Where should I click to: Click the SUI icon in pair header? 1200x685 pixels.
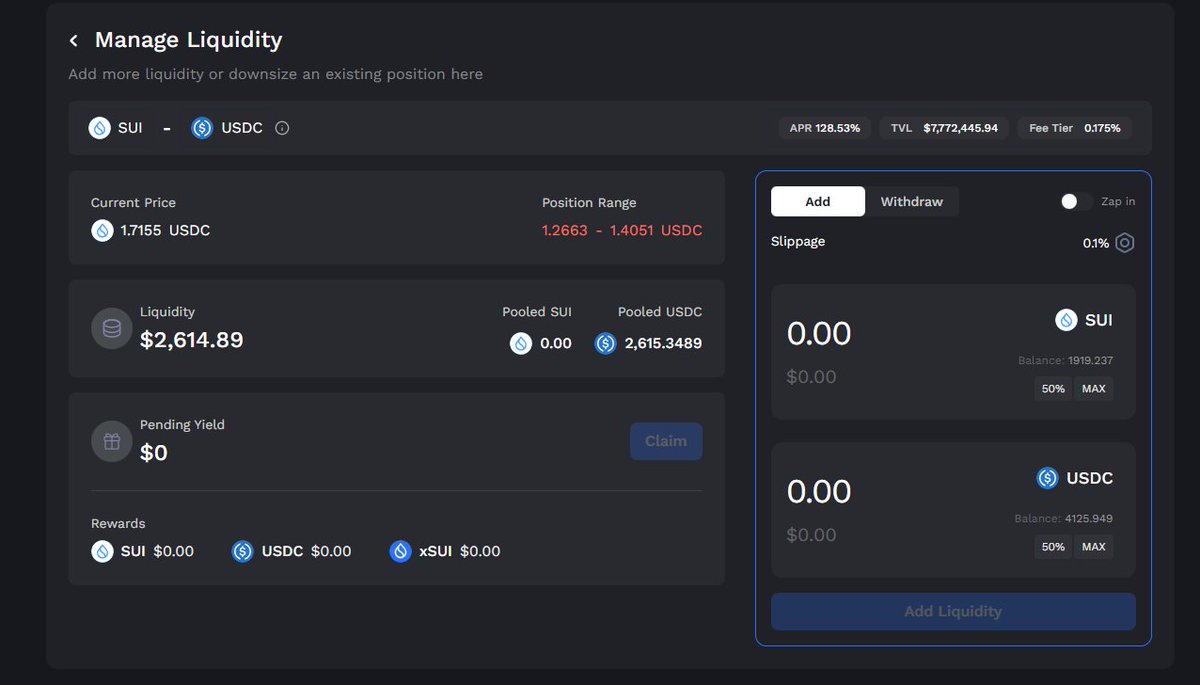pos(99,128)
